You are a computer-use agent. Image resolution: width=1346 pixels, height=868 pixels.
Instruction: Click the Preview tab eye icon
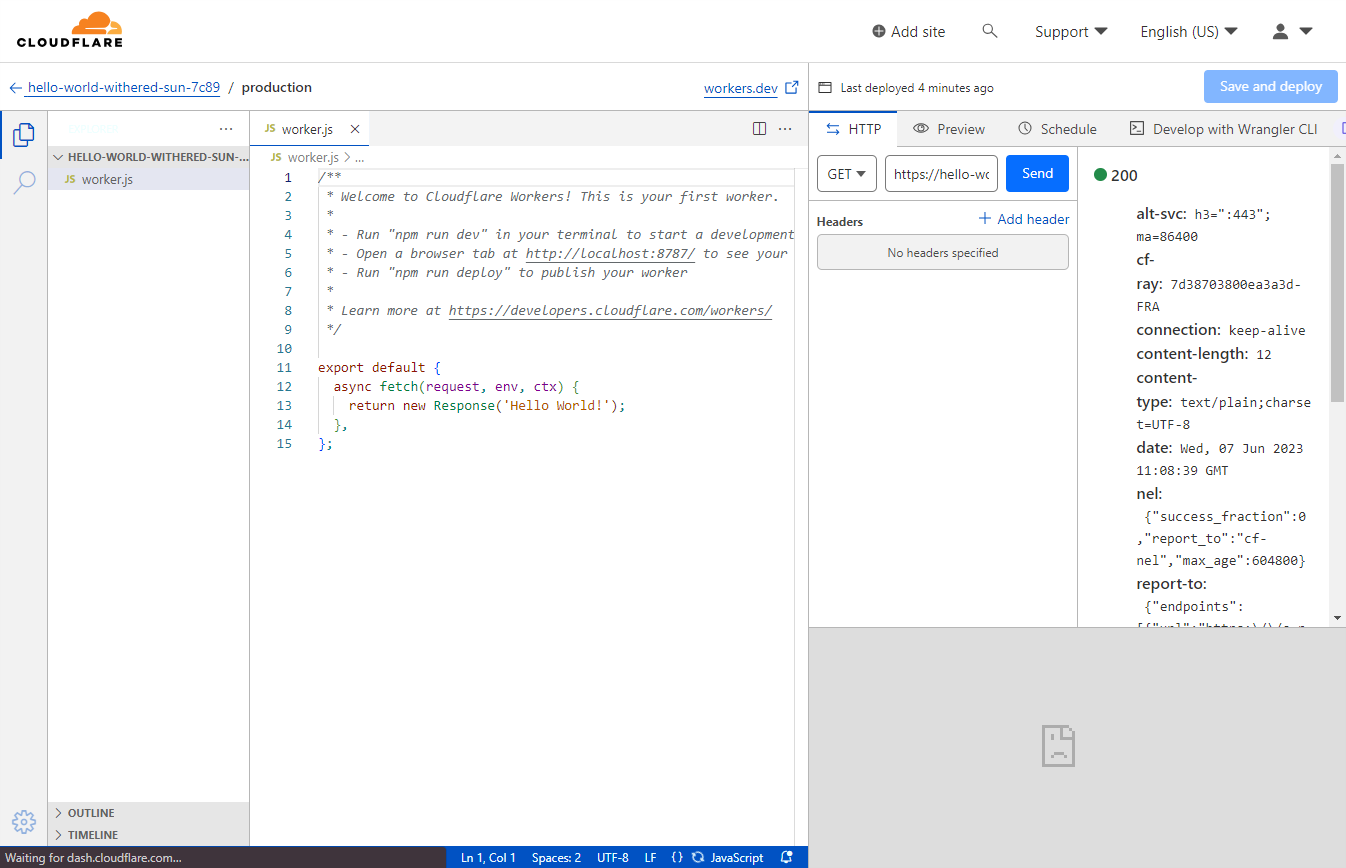(921, 129)
